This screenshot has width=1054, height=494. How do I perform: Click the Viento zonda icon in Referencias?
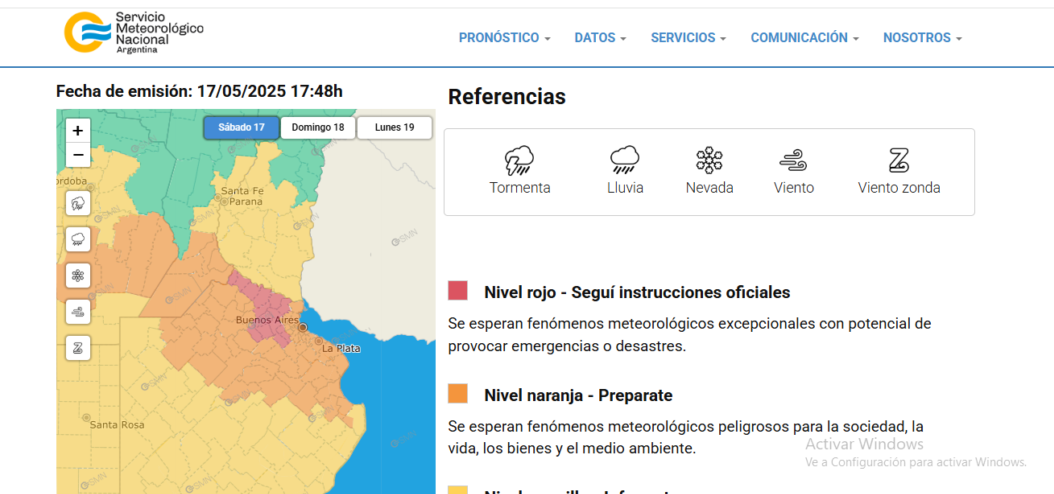(x=898, y=160)
